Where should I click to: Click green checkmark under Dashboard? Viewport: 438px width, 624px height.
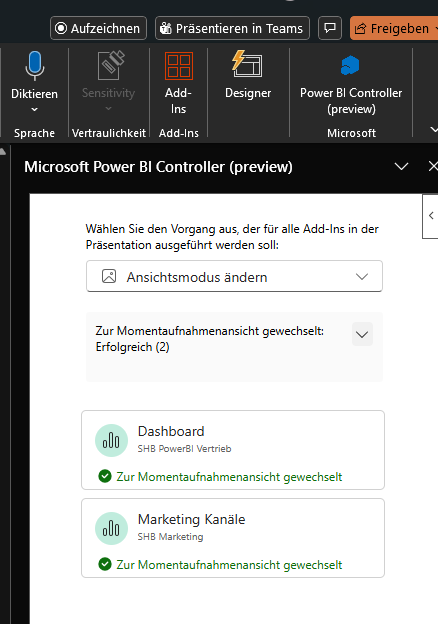click(x=105, y=476)
